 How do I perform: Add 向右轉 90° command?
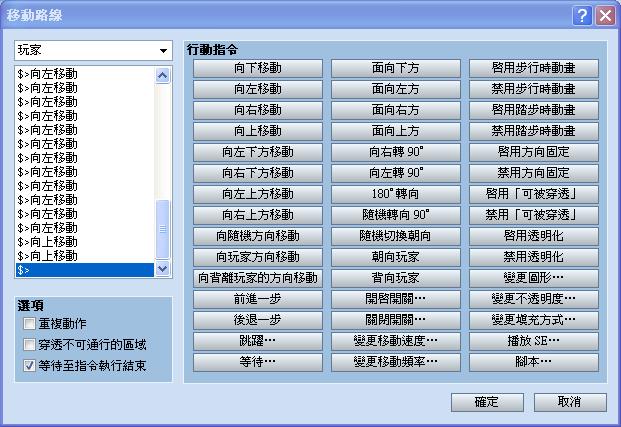tap(396, 152)
